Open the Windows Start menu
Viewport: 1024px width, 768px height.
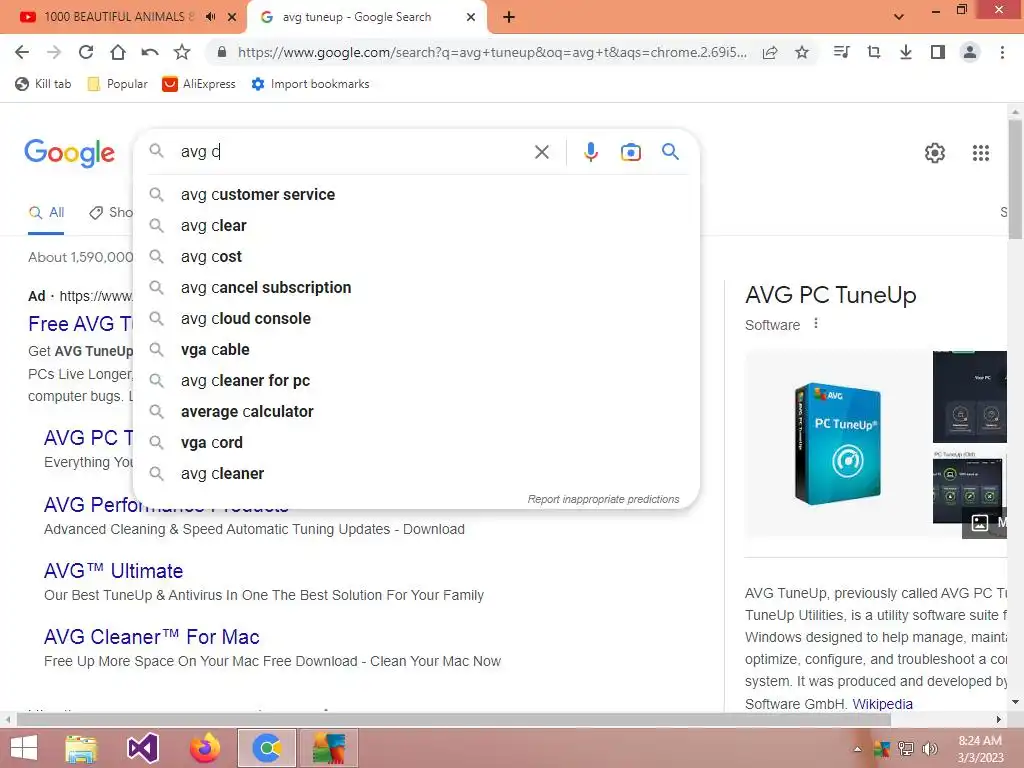24,748
